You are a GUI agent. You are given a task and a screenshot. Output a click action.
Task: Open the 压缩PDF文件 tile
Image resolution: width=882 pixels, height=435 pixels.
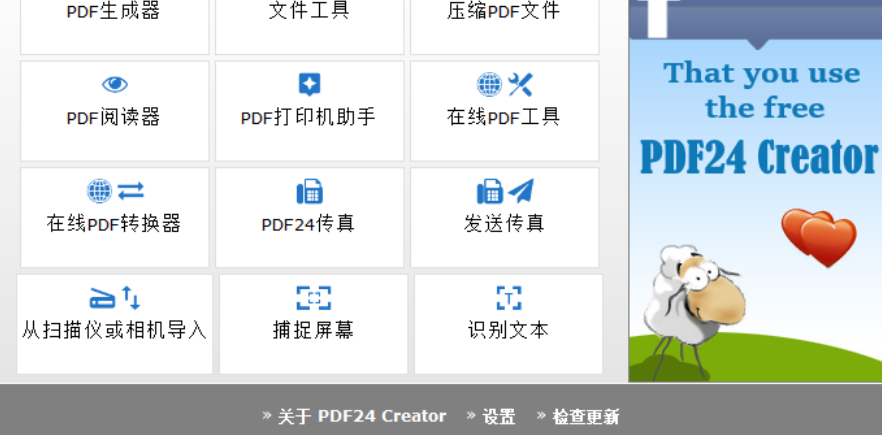(x=504, y=26)
